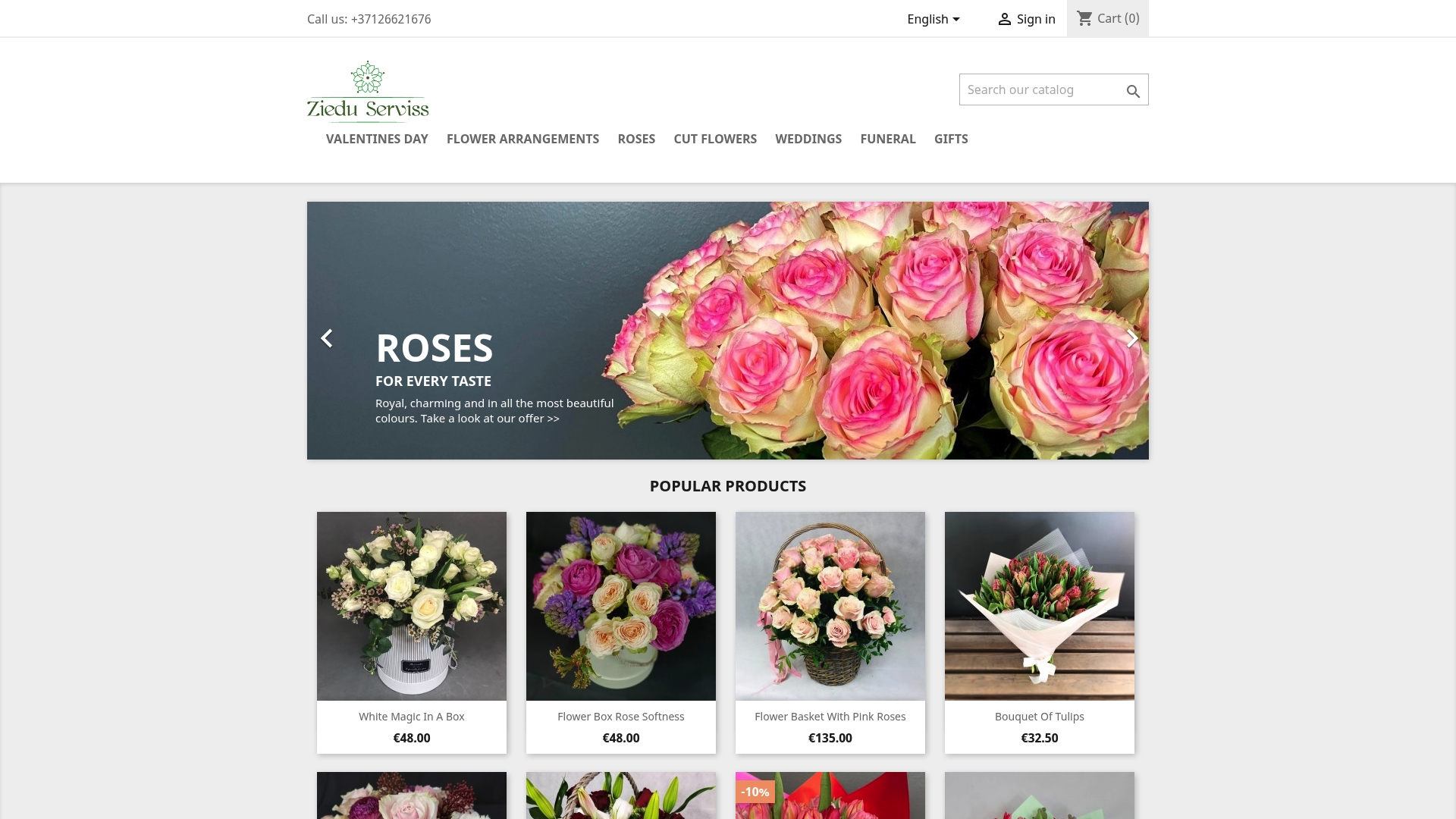The image size is (1456, 819).
Task: Open Bouquet Of Tulips product link
Action: click(x=1040, y=717)
